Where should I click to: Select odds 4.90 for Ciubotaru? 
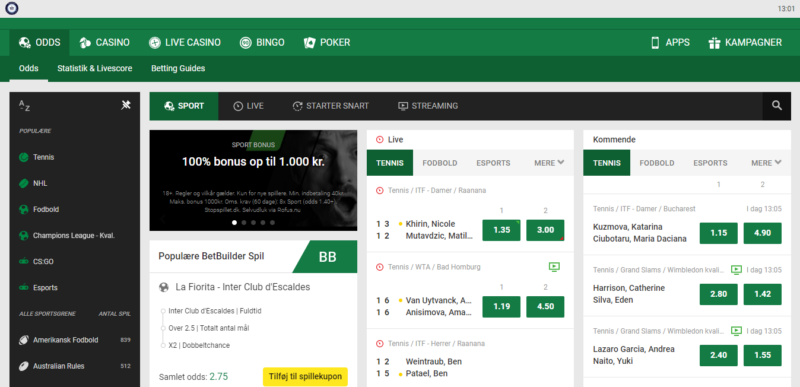tap(762, 233)
